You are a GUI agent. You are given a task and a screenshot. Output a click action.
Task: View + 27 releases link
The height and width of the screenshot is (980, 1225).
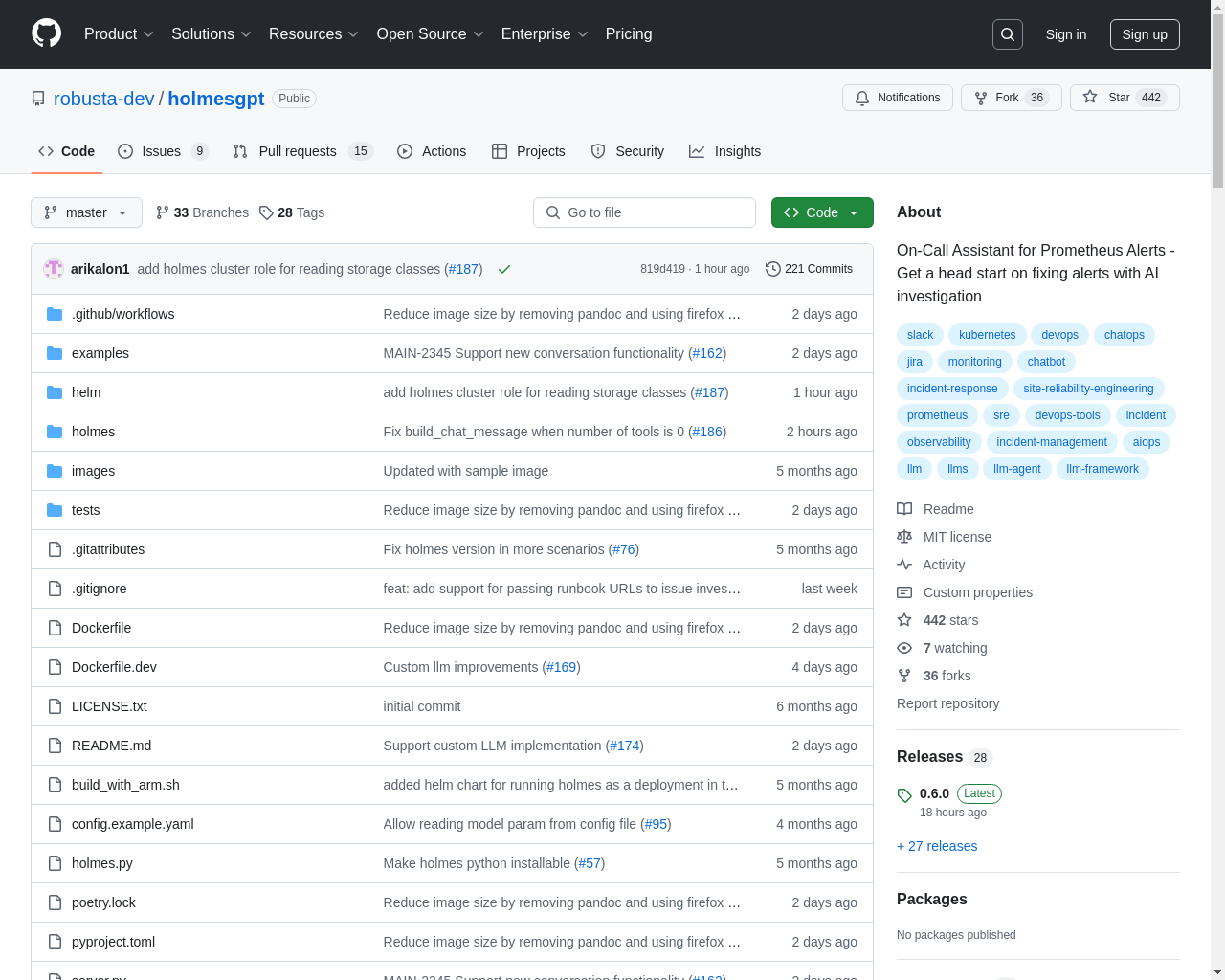pyautogui.click(x=937, y=846)
